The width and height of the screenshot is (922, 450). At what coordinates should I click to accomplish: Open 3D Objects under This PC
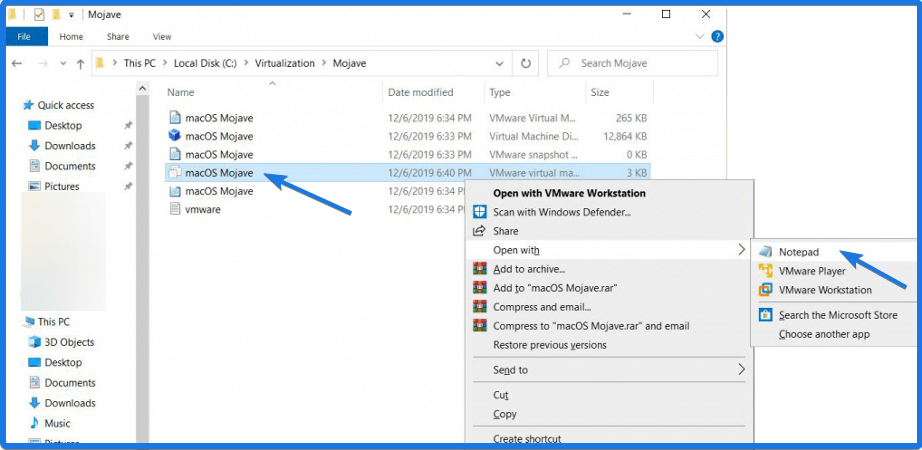(x=69, y=342)
